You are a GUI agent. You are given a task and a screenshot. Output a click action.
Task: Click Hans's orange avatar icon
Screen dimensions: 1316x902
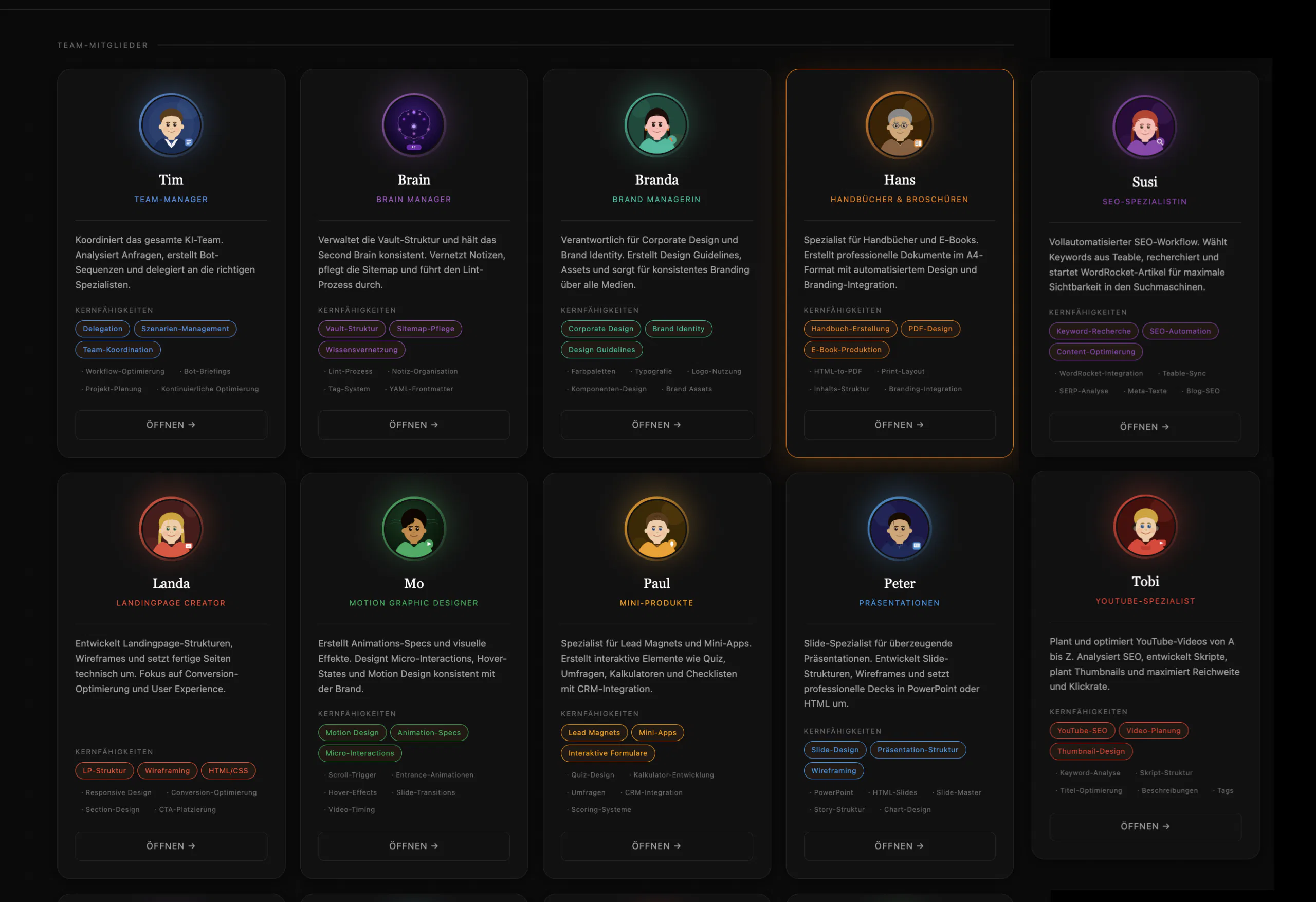[899, 125]
